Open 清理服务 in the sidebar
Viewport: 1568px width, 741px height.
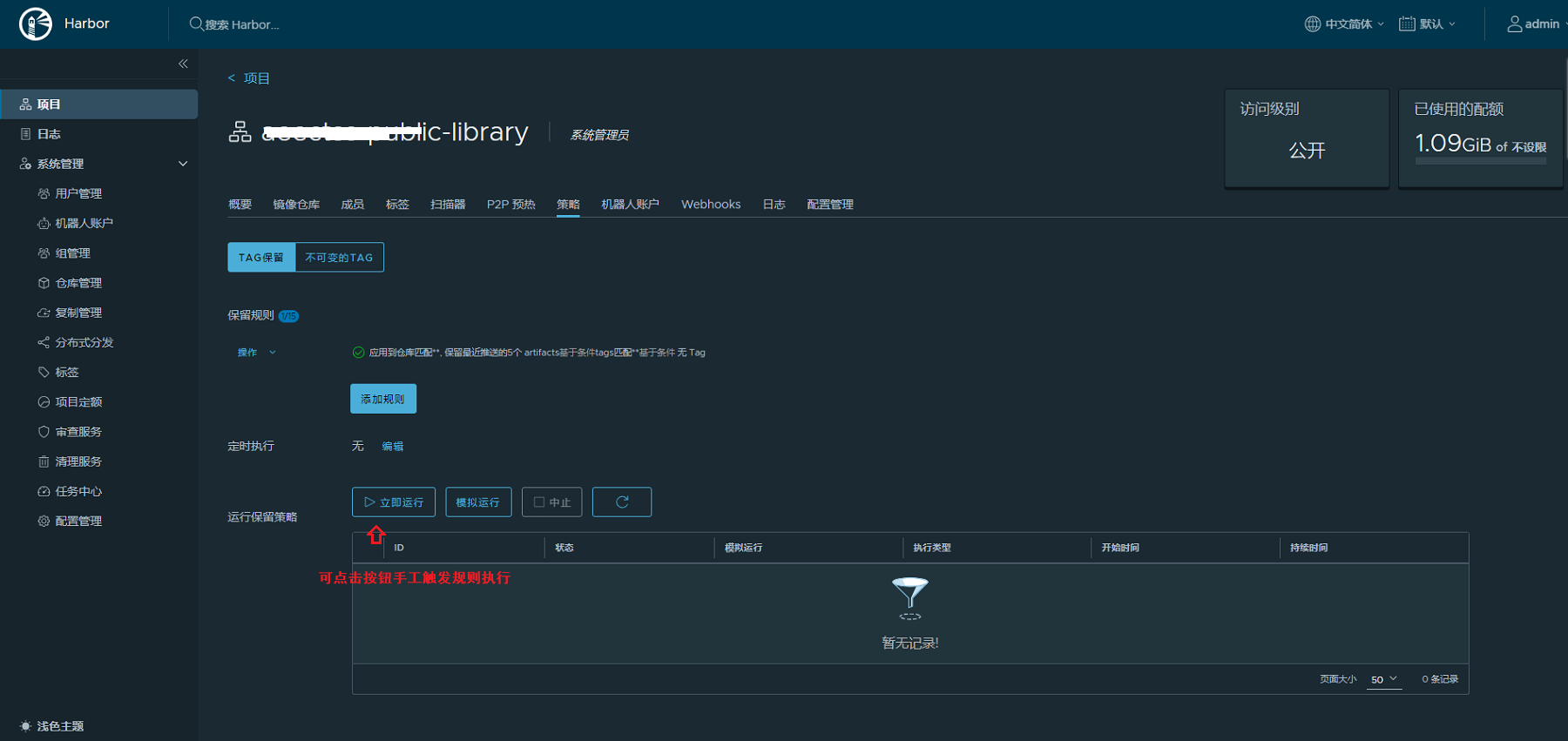click(70, 461)
